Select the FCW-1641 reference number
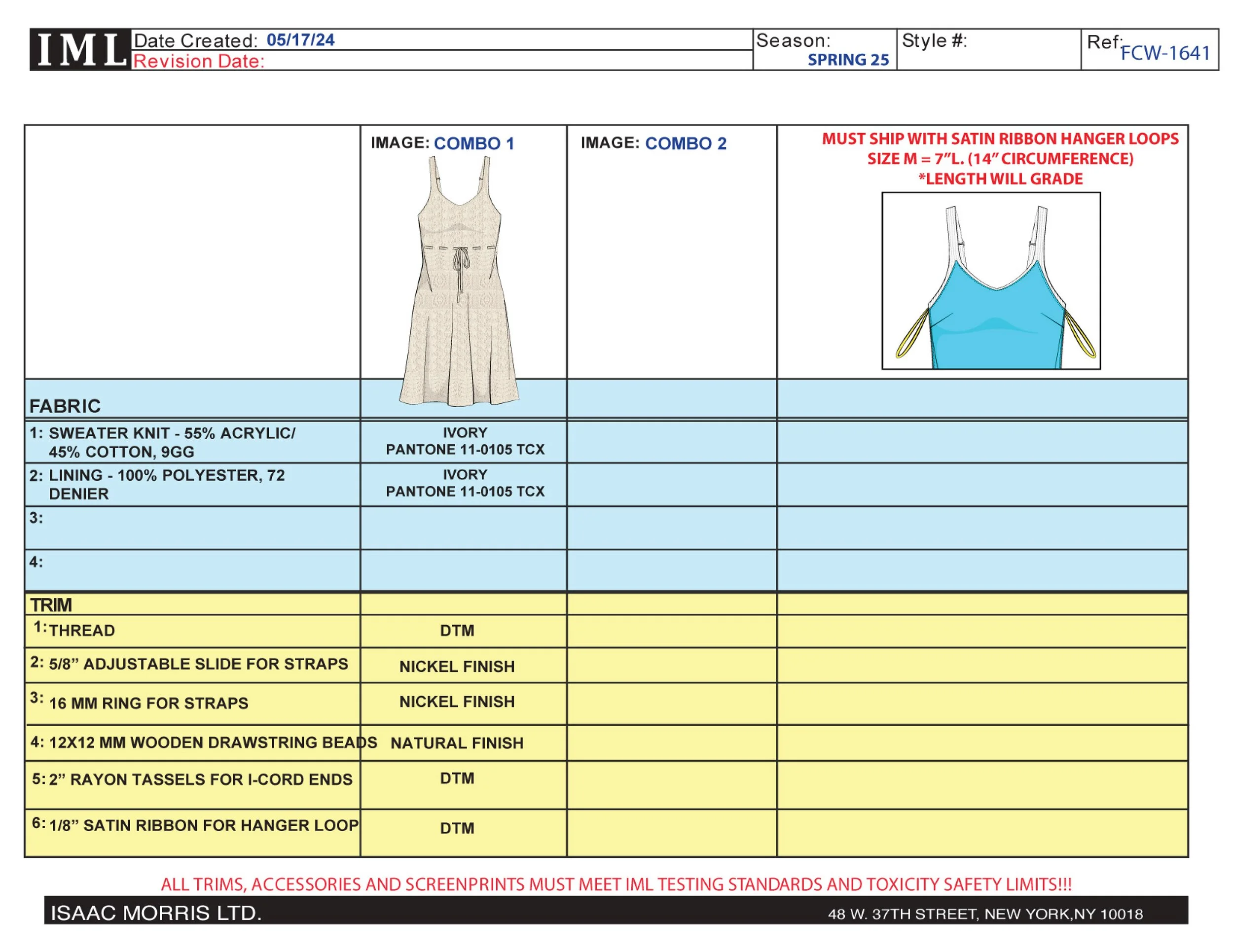Viewport: 1233px width, 952px height. 1164,53
